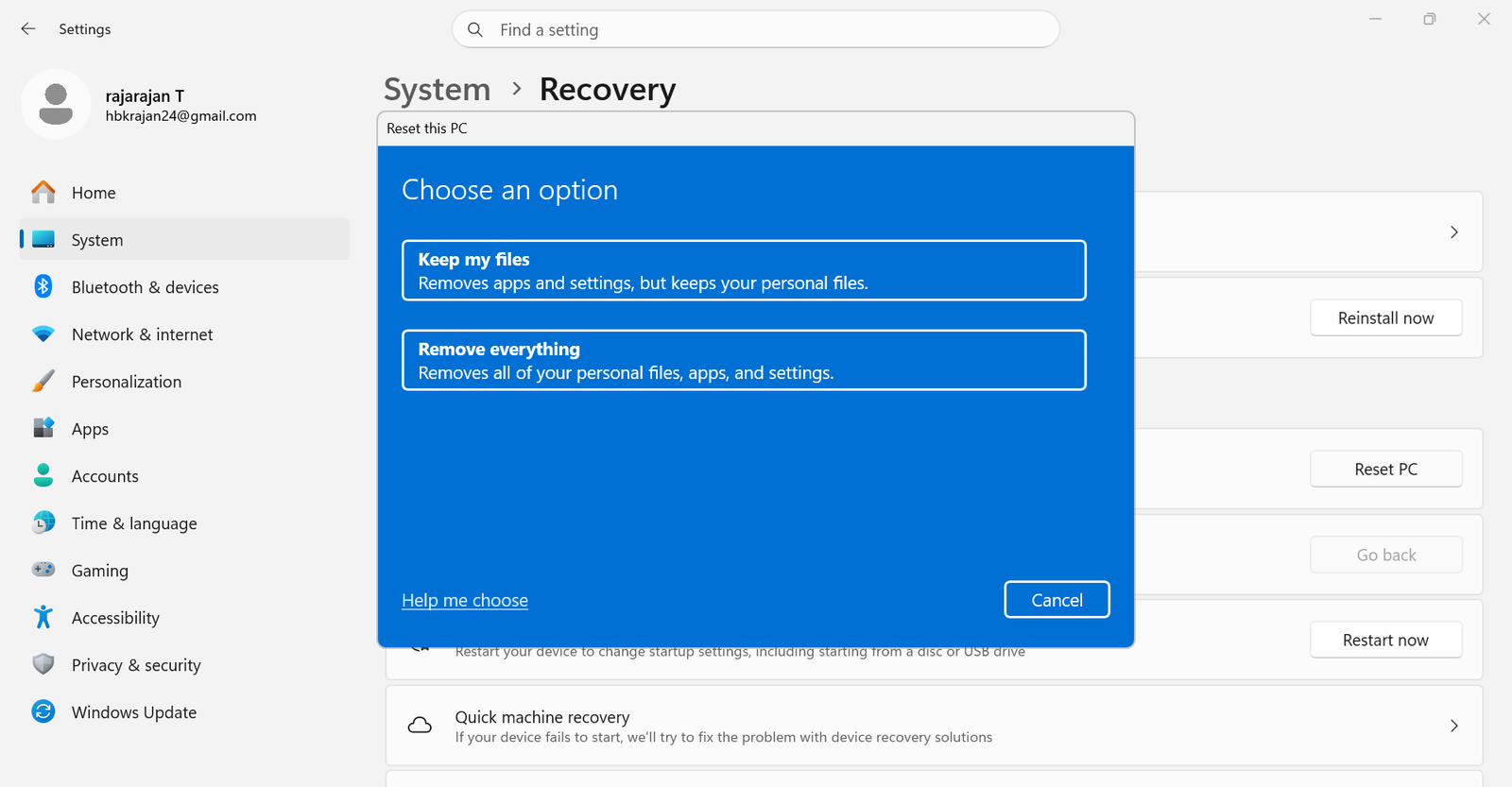
Task: Open Accessibility settings page
Action: click(x=184, y=618)
